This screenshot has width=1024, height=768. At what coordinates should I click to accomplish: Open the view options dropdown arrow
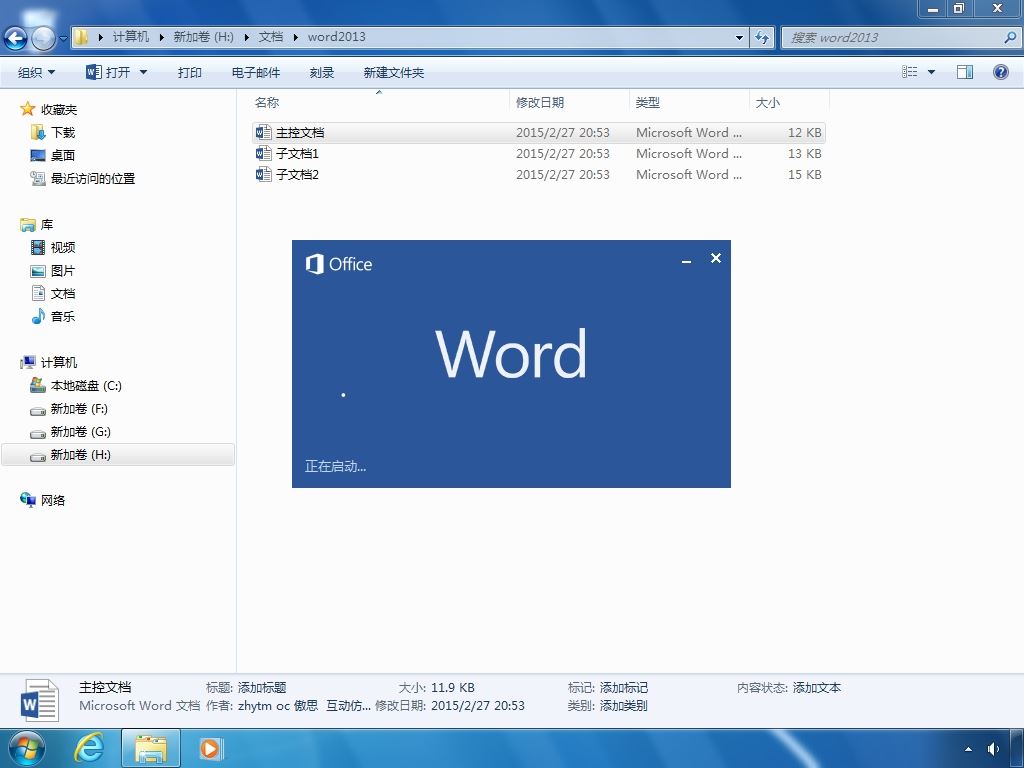931,72
